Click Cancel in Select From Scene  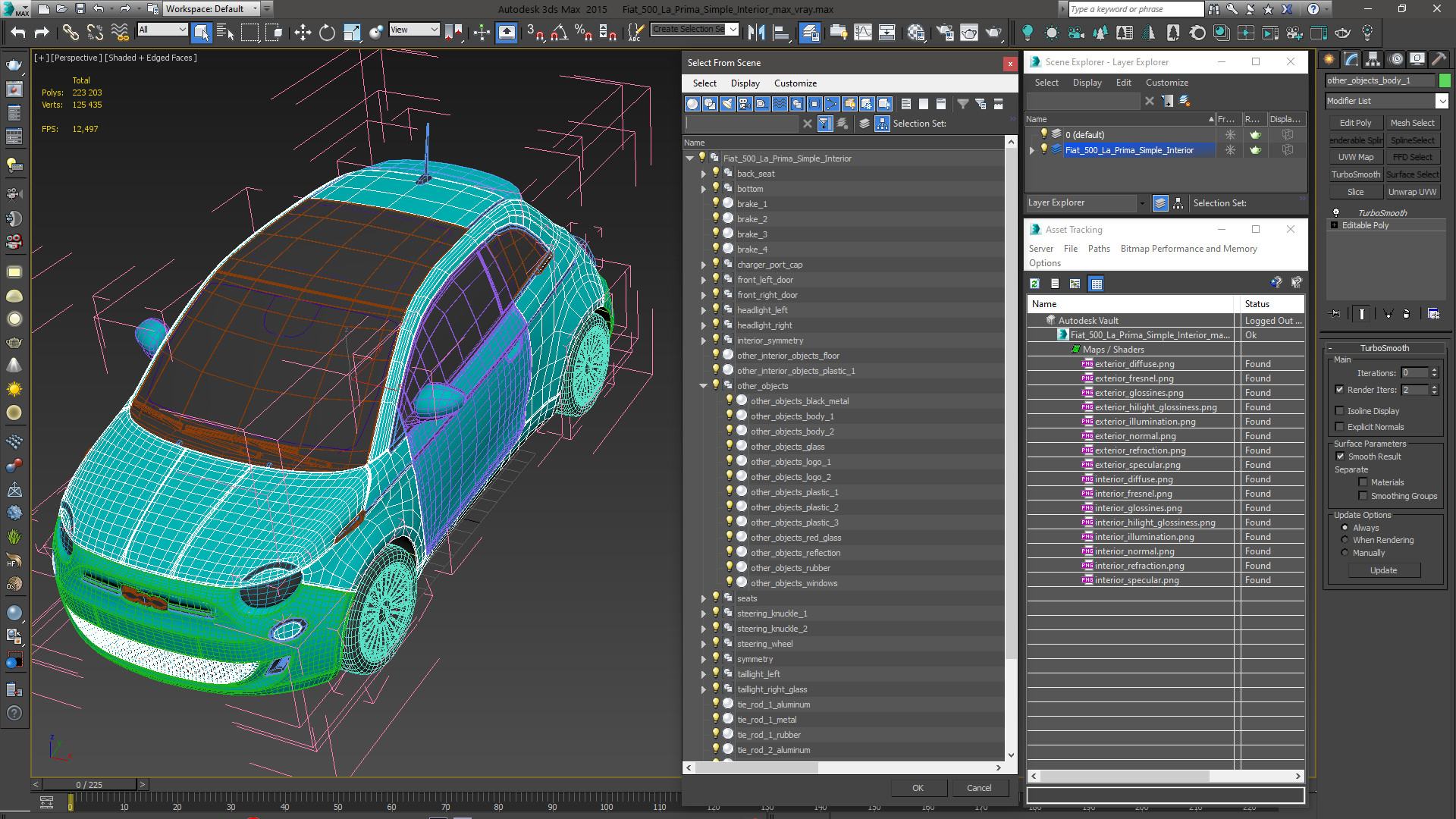click(979, 788)
